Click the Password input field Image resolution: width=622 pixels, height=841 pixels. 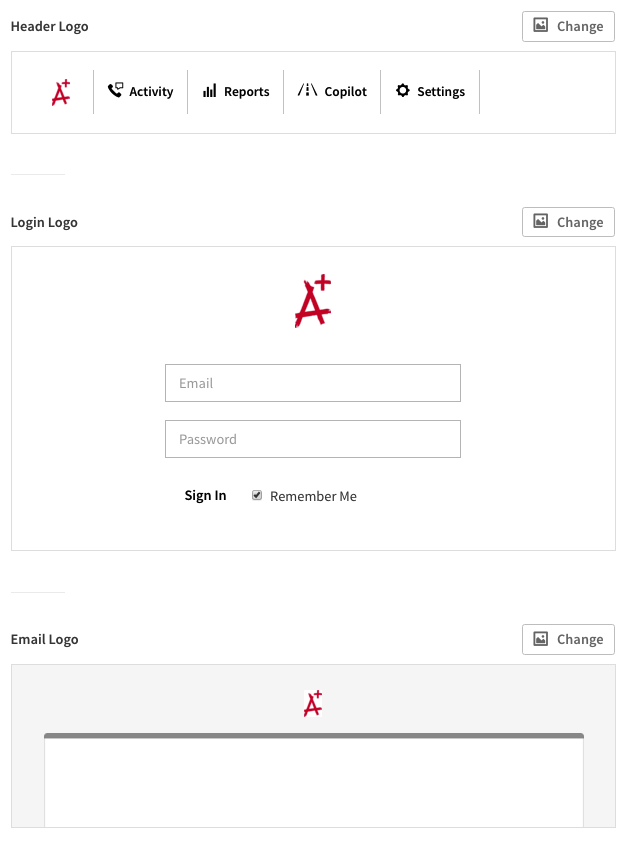click(312, 439)
